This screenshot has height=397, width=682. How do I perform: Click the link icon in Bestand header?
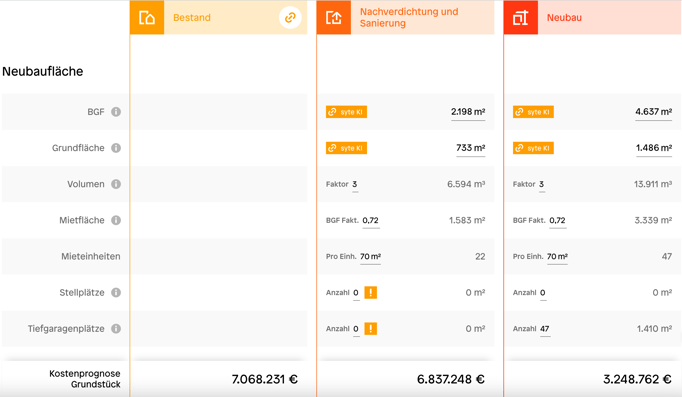coord(290,18)
